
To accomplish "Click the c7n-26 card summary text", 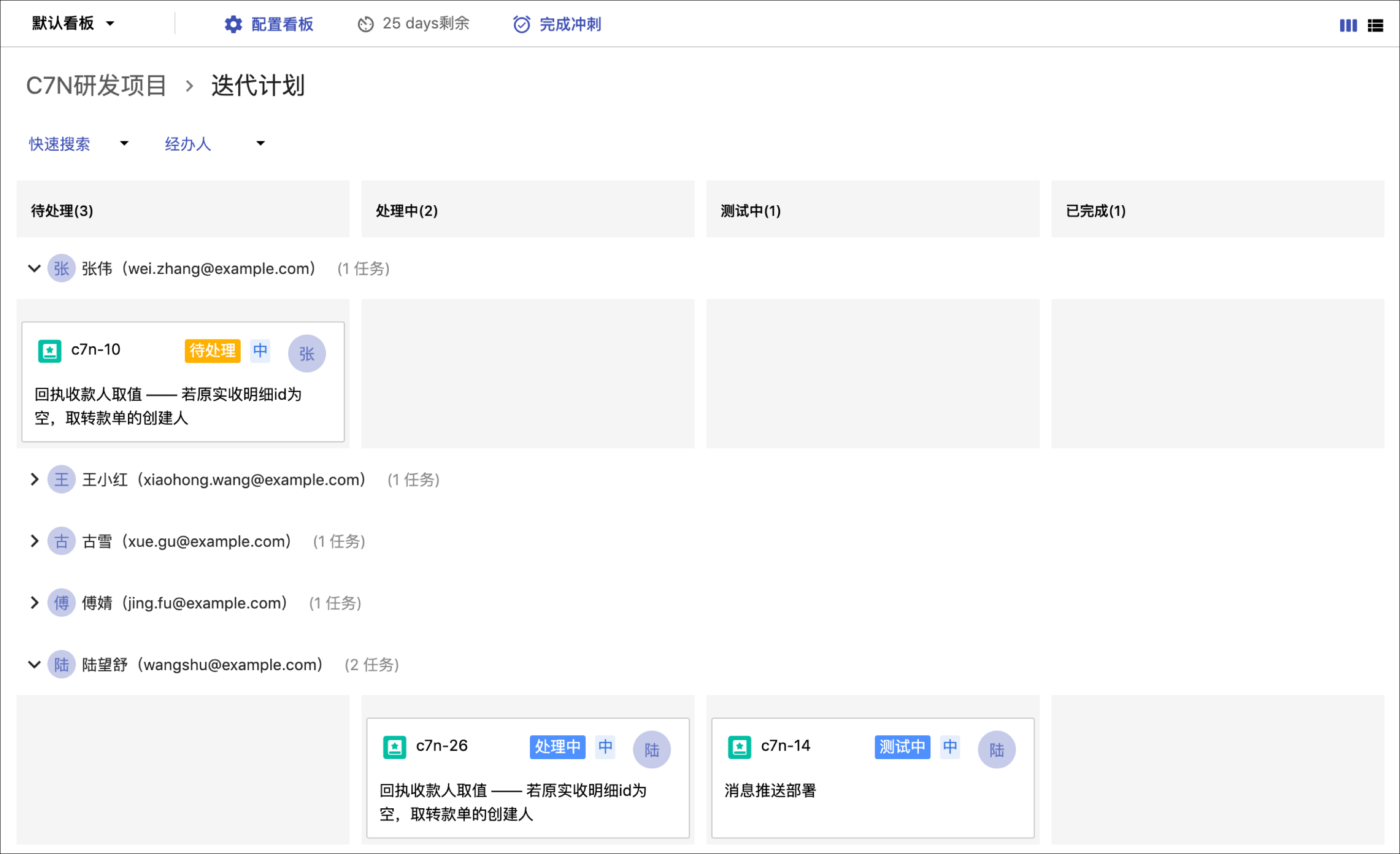I will click(513, 802).
